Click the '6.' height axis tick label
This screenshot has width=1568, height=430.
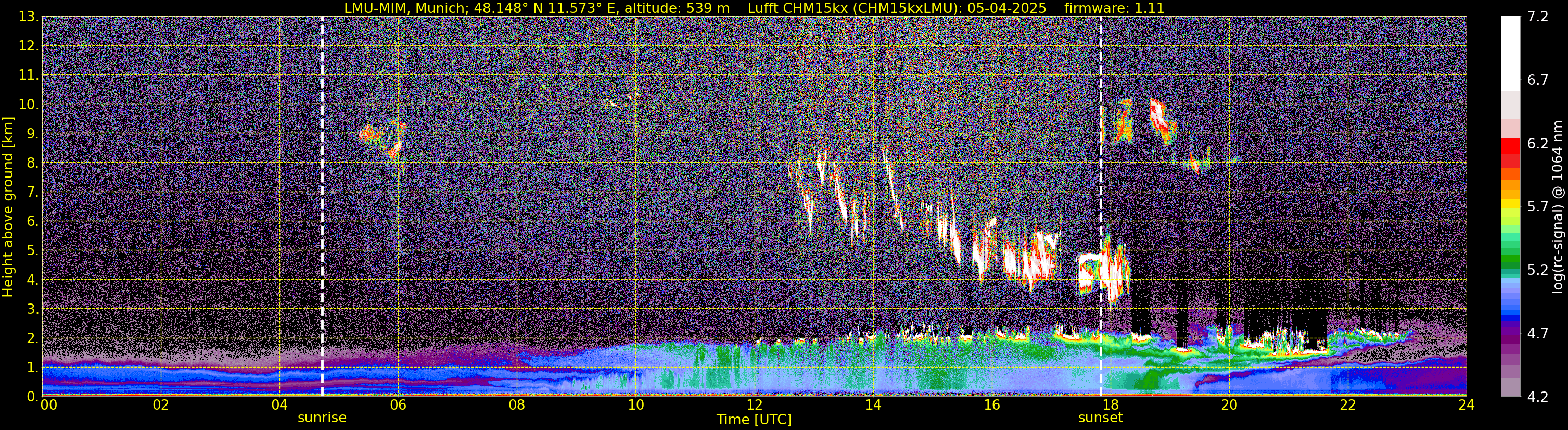pyautogui.click(x=32, y=221)
